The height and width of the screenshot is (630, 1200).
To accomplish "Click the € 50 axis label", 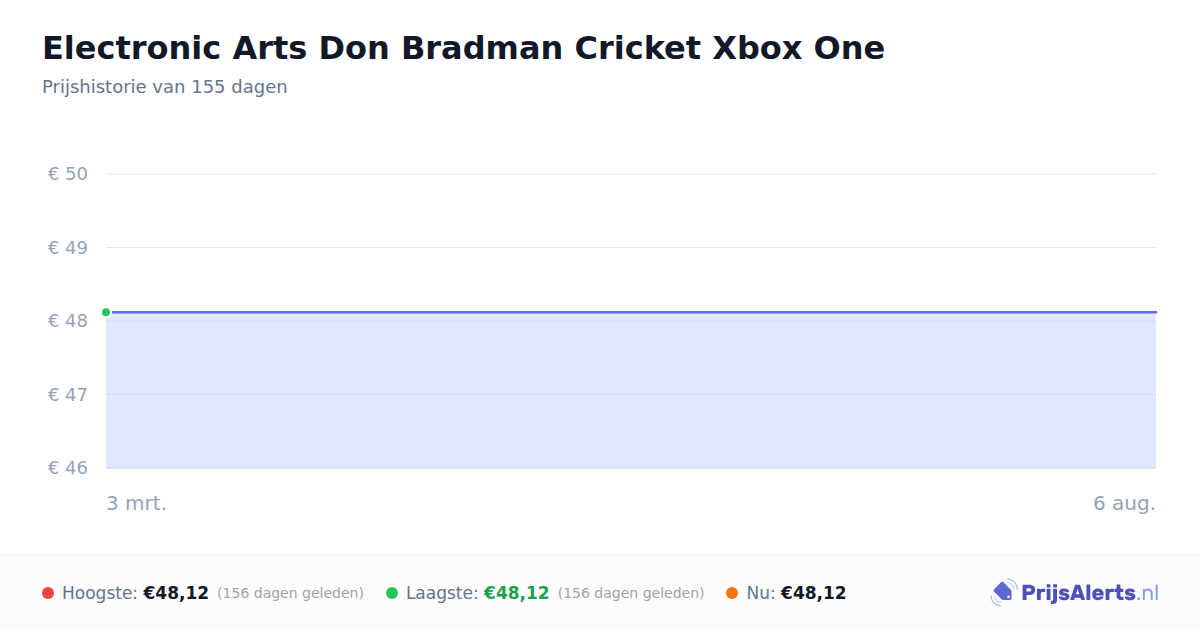I will pos(68,174).
